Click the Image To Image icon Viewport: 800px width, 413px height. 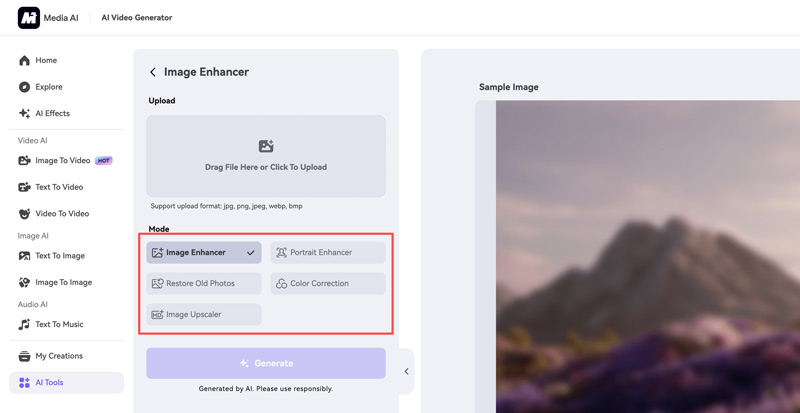[24, 283]
